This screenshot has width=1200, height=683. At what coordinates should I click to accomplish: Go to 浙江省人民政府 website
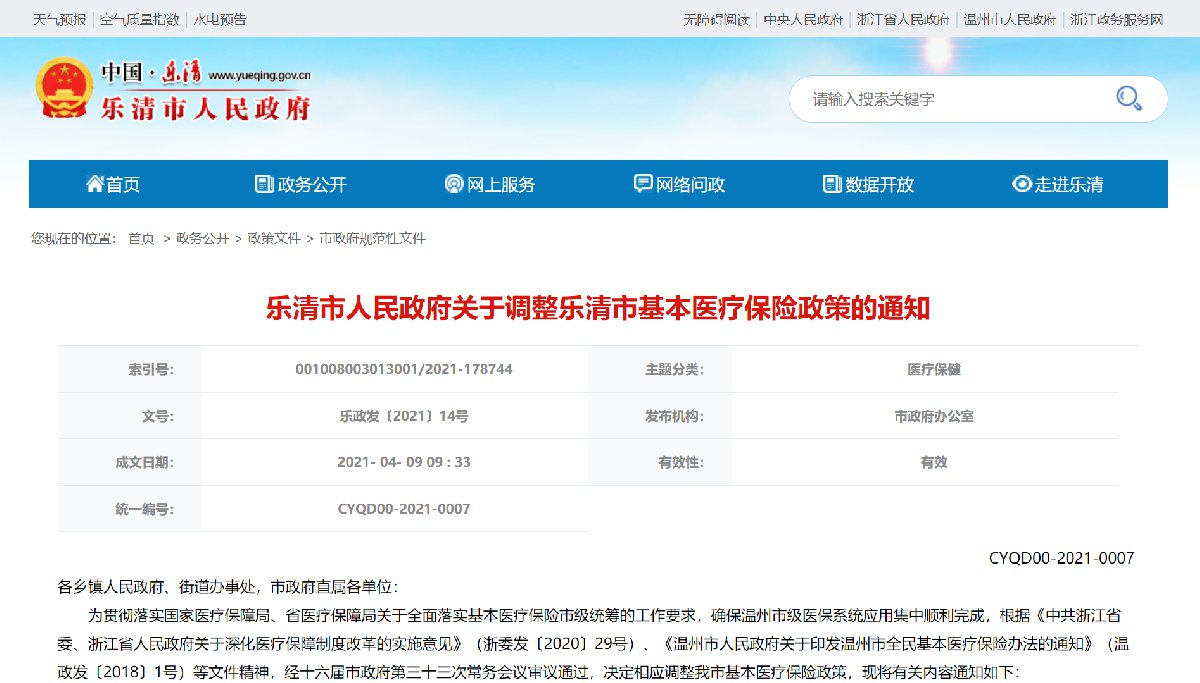point(903,19)
